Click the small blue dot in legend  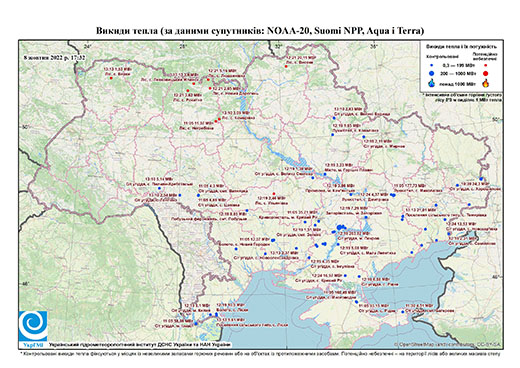click(x=432, y=66)
